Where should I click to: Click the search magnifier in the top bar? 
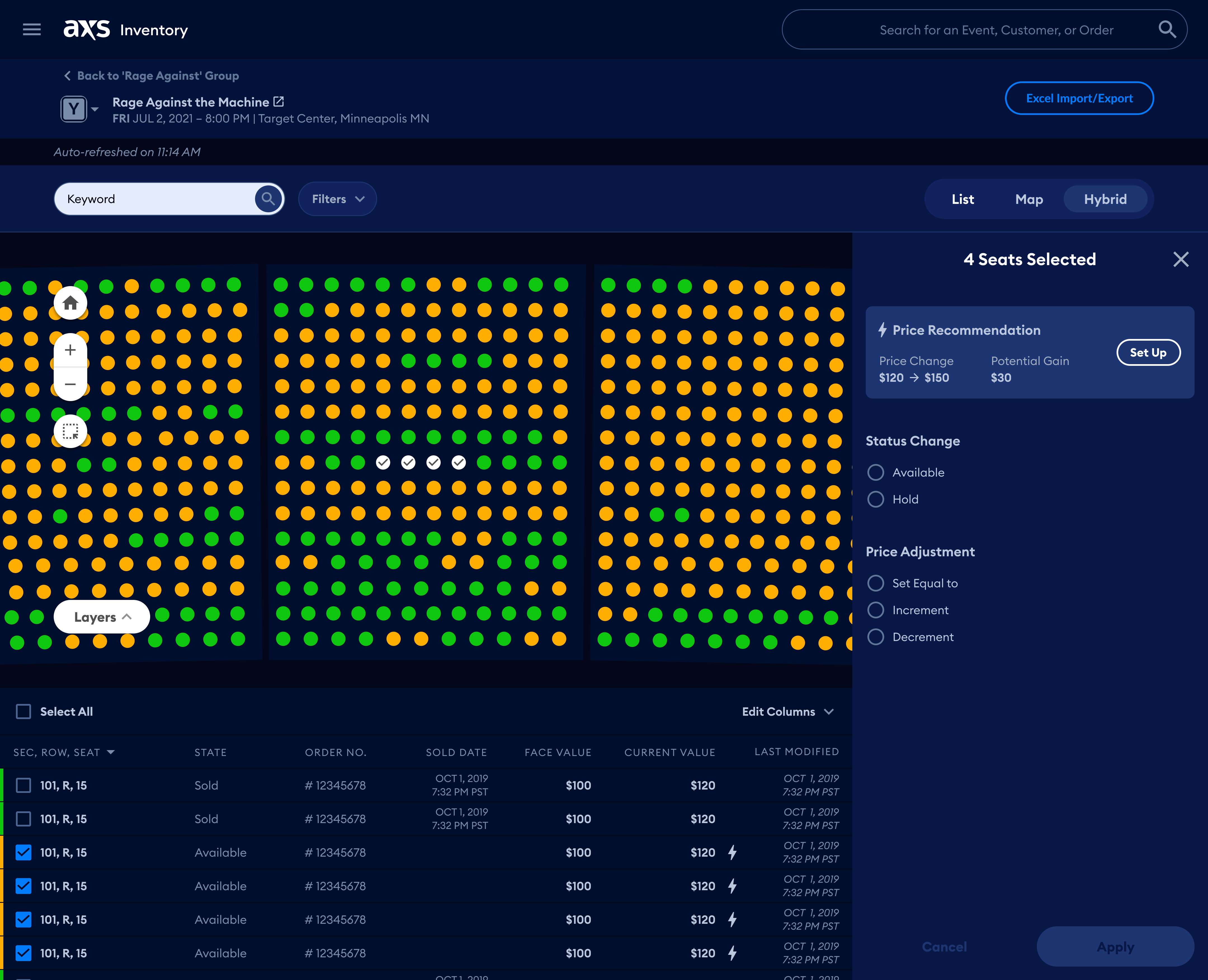tap(1166, 29)
